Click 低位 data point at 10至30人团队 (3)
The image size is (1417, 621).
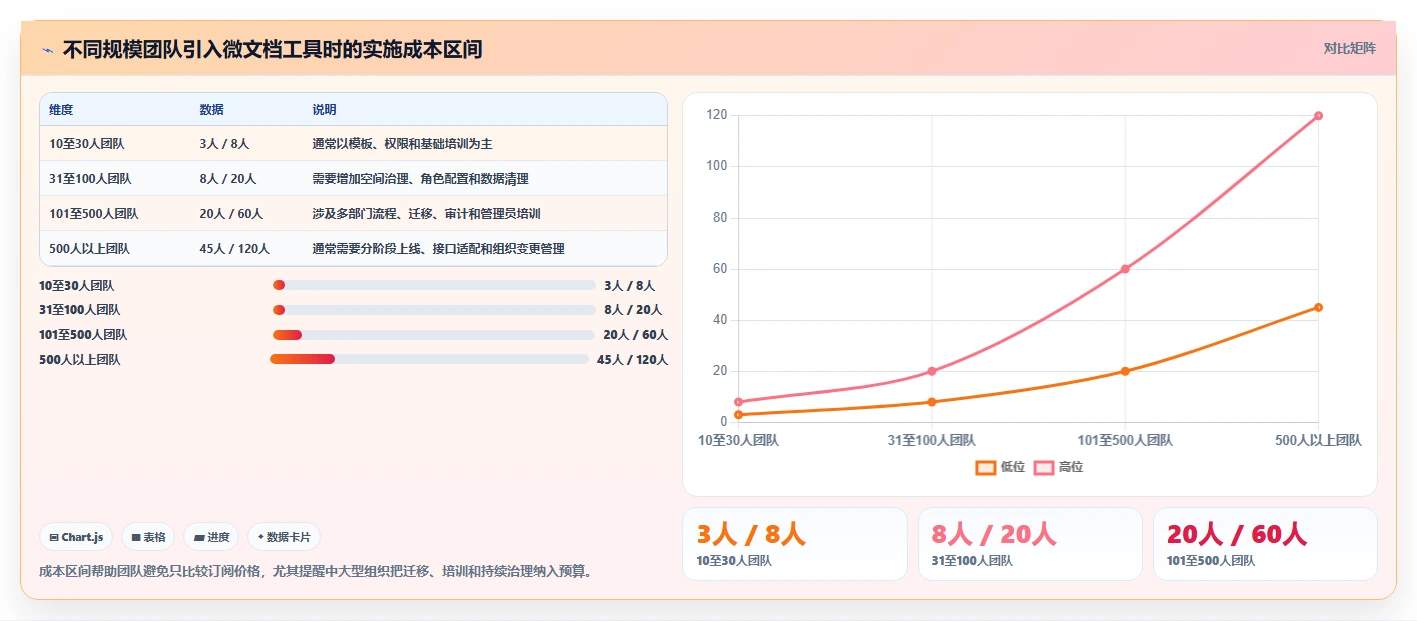[x=738, y=414]
